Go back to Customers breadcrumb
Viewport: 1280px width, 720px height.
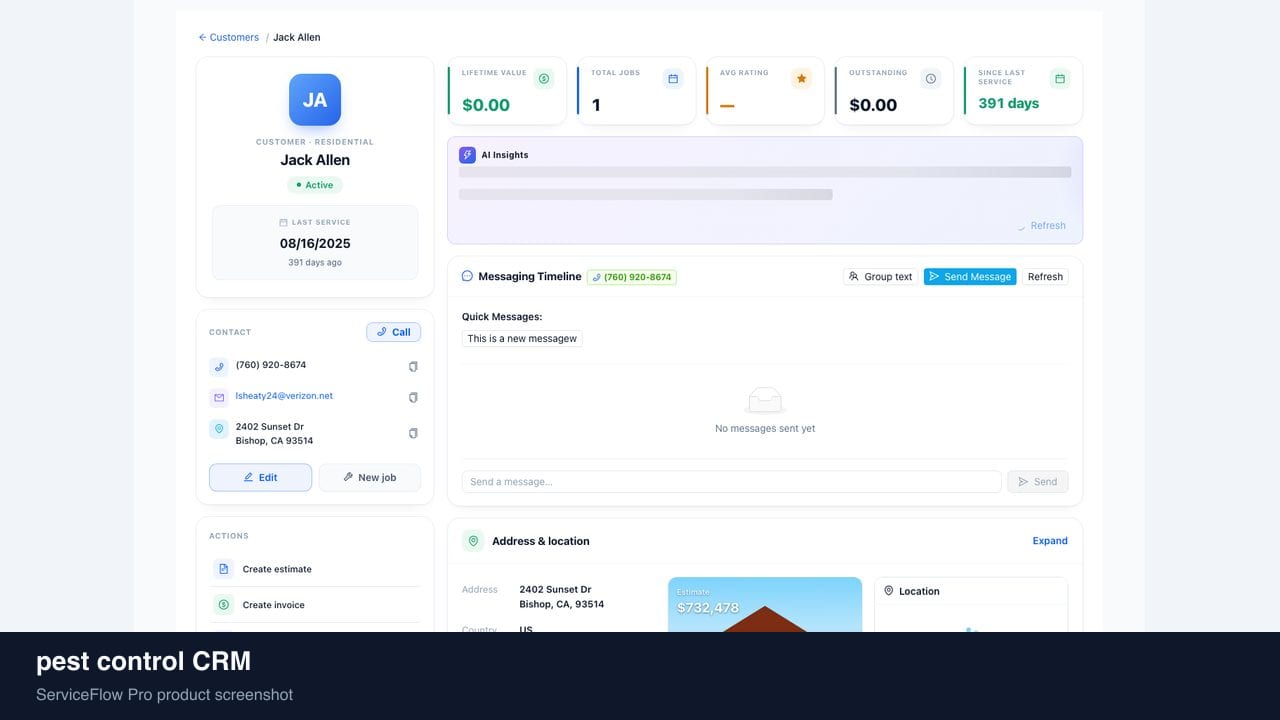point(229,37)
